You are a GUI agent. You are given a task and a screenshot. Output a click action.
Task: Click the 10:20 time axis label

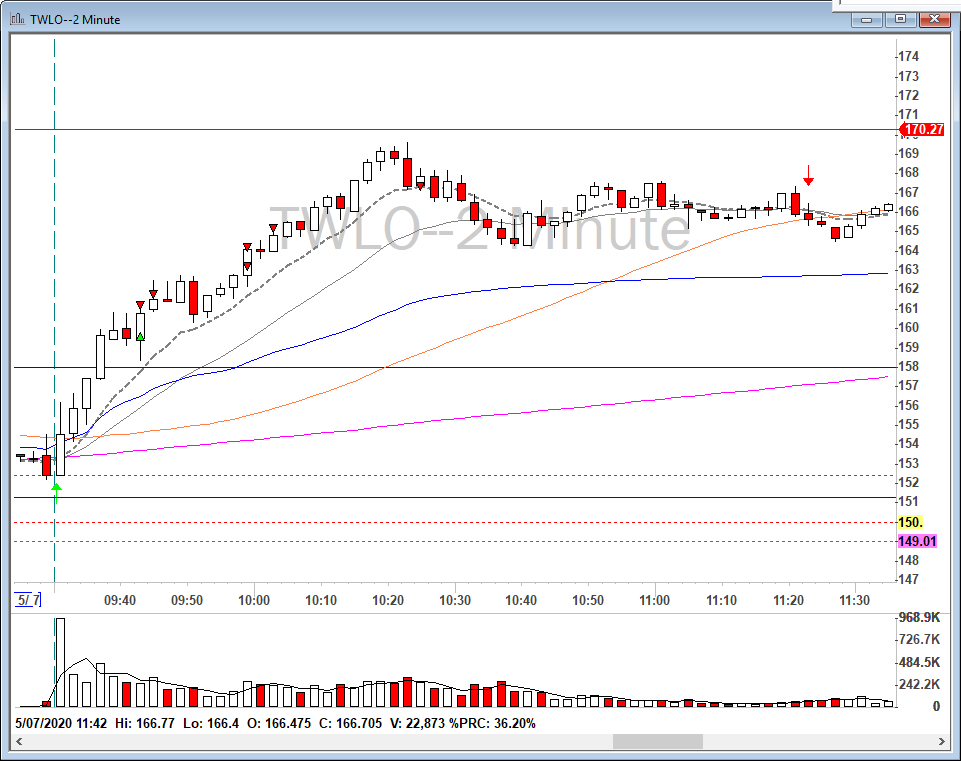coord(388,600)
